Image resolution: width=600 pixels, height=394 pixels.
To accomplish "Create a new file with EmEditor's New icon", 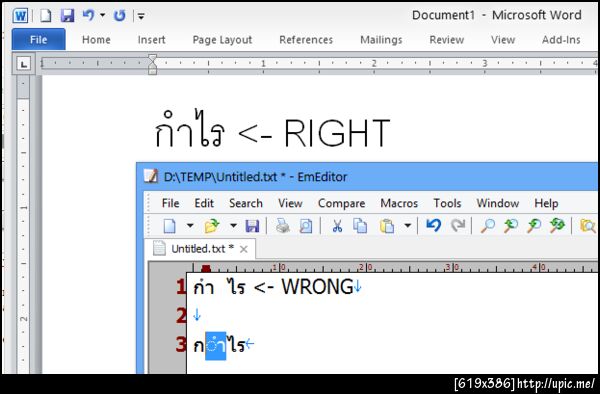I will (170, 226).
